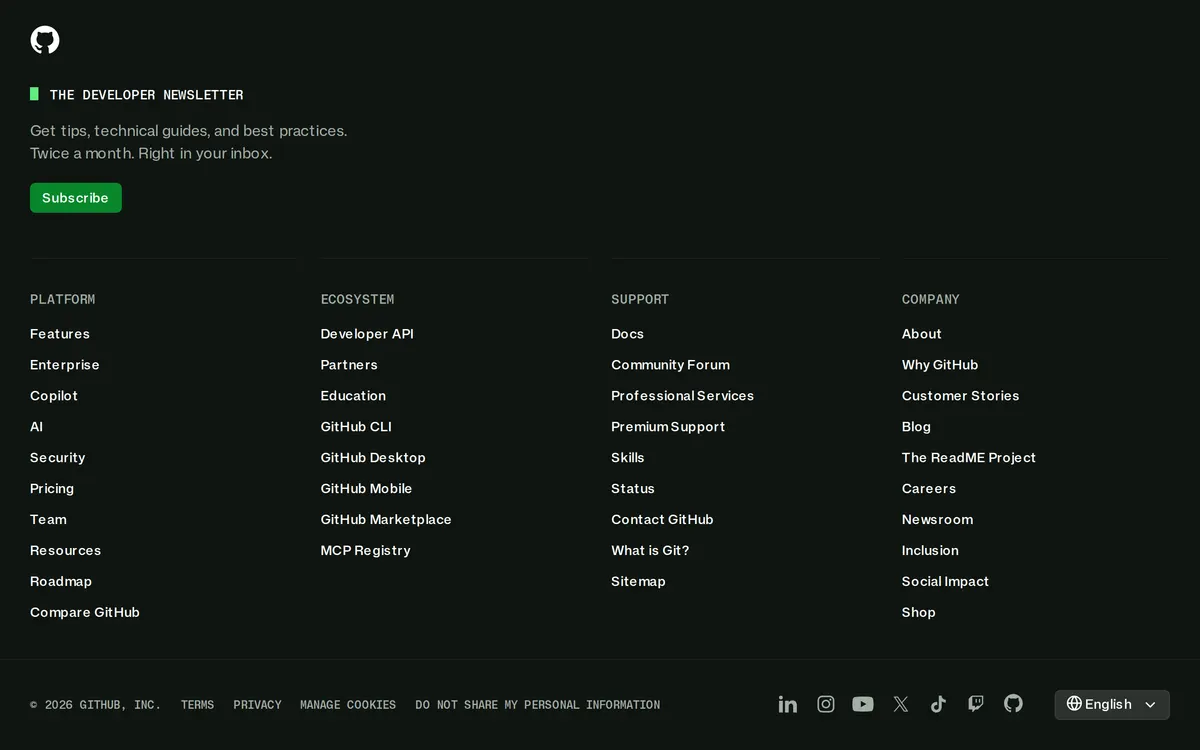Open GitHub's LinkedIn page icon

(x=788, y=704)
